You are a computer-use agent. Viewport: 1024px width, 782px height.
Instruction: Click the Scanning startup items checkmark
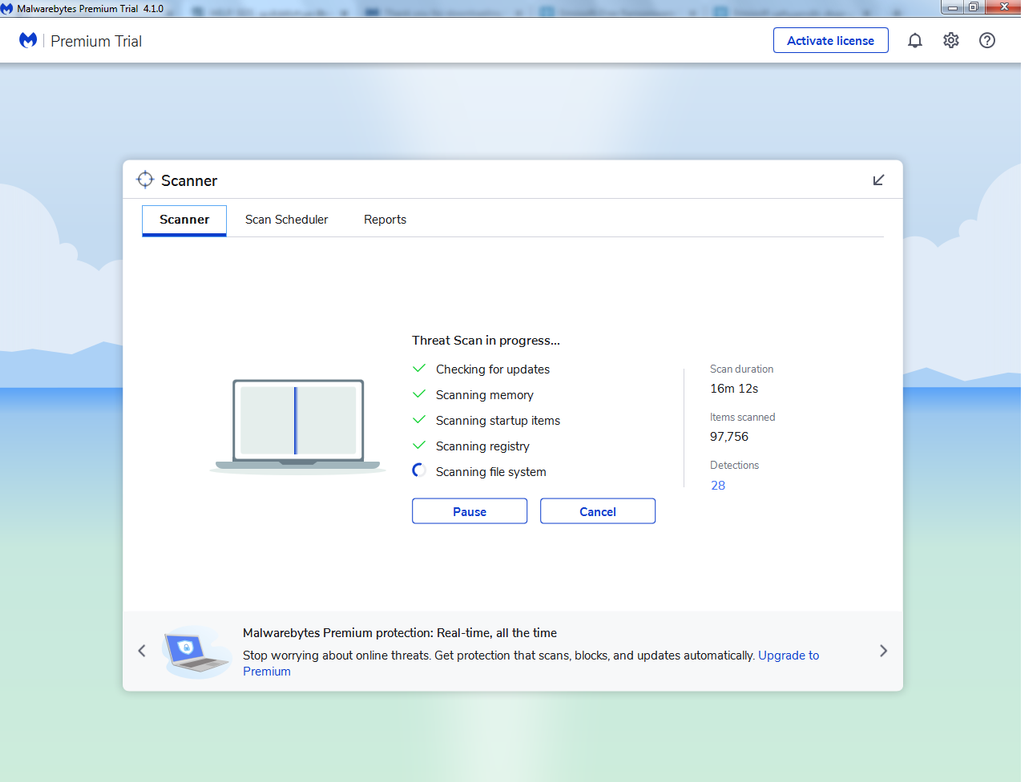(x=419, y=419)
